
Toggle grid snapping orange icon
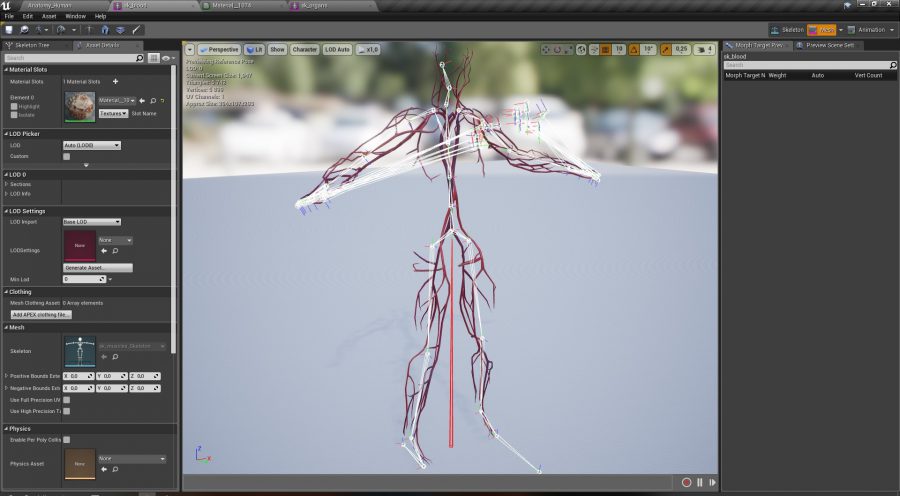pyautogui.click(x=606, y=50)
